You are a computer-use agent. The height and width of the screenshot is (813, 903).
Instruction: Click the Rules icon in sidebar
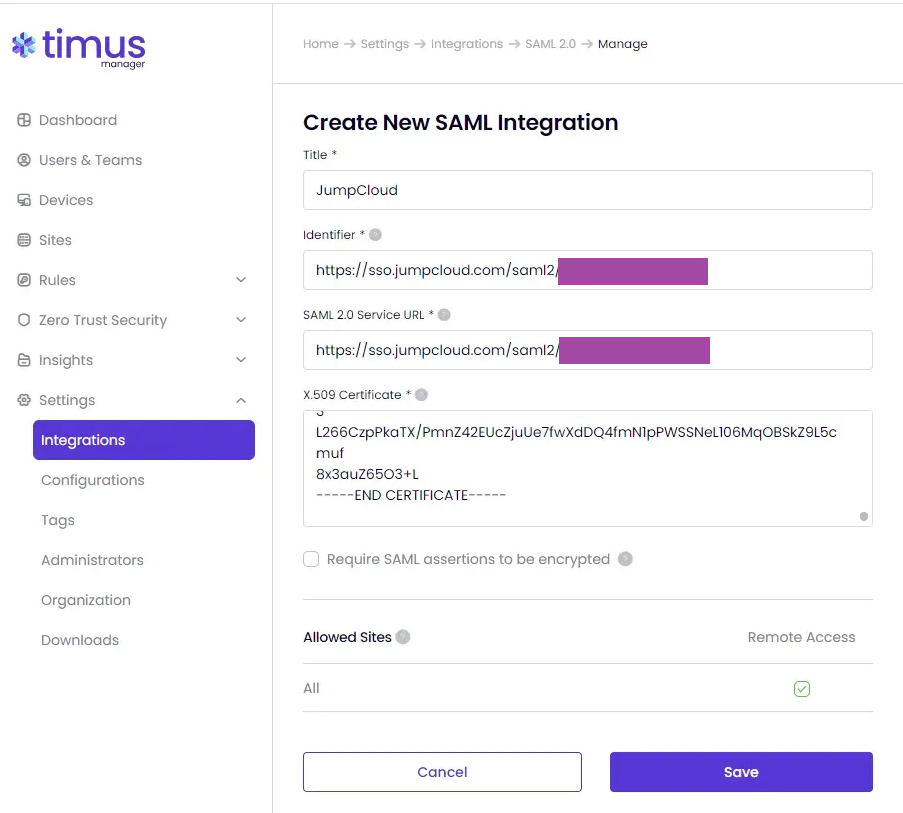(x=24, y=280)
